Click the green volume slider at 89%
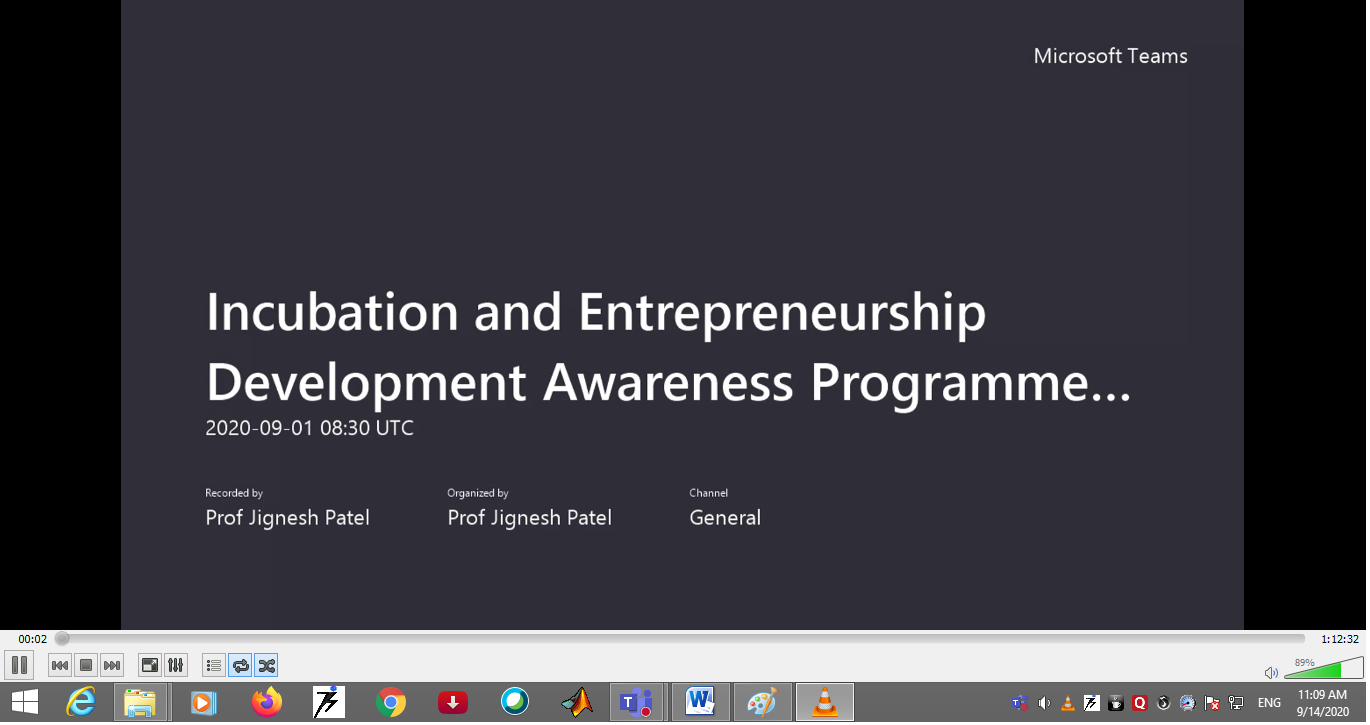 (x=1322, y=669)
